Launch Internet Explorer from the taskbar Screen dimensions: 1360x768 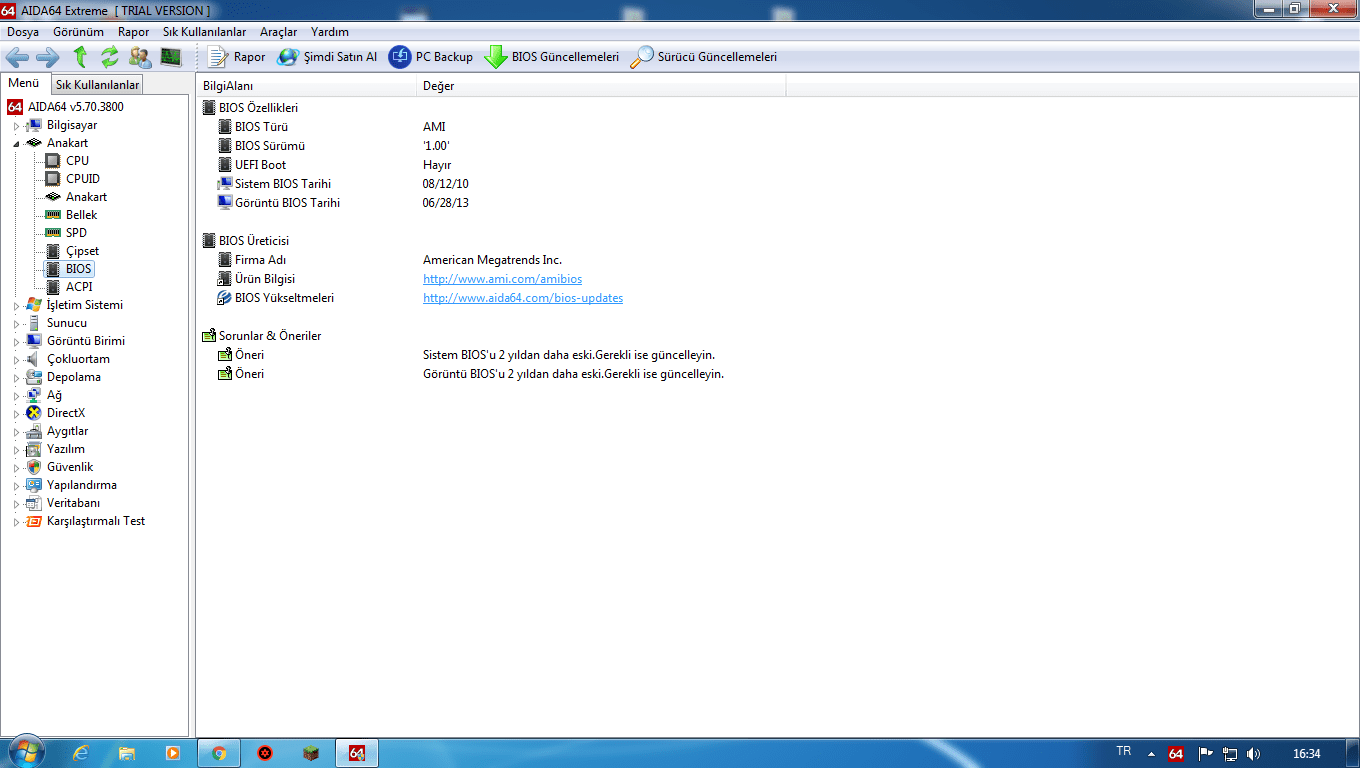coord(81,753)
